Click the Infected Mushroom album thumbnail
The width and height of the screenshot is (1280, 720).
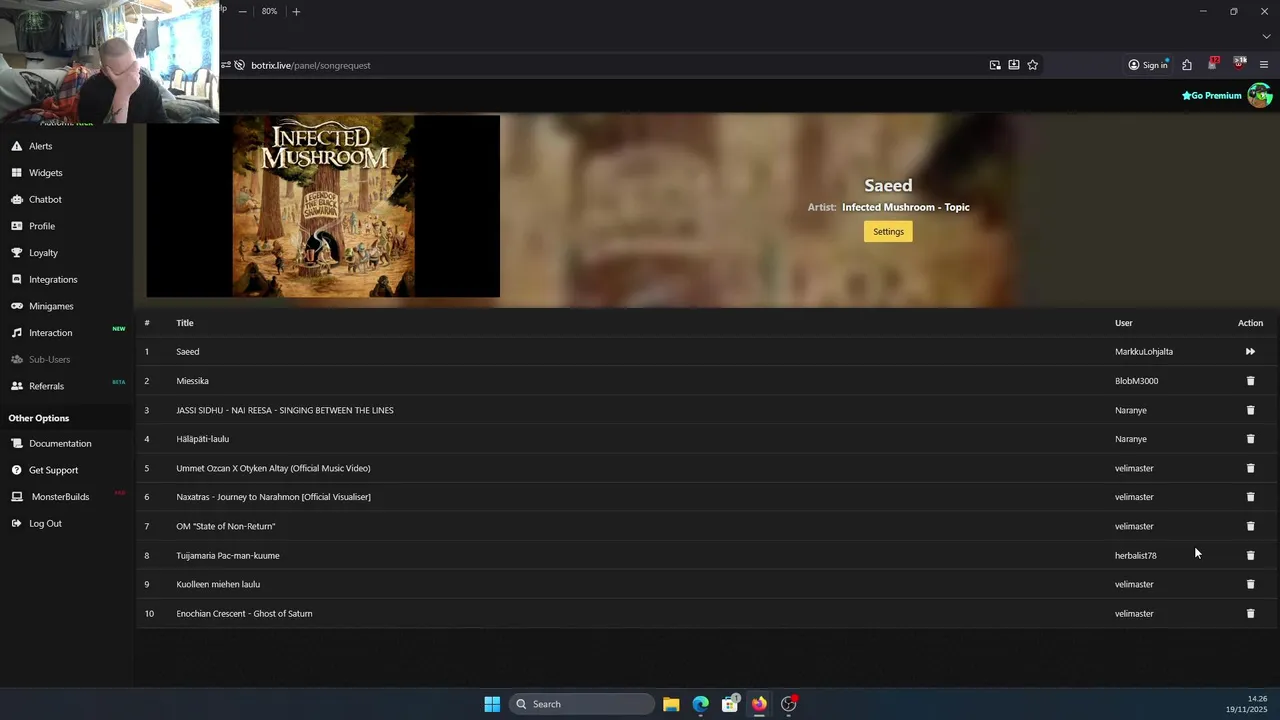click(x=323, y=206)
